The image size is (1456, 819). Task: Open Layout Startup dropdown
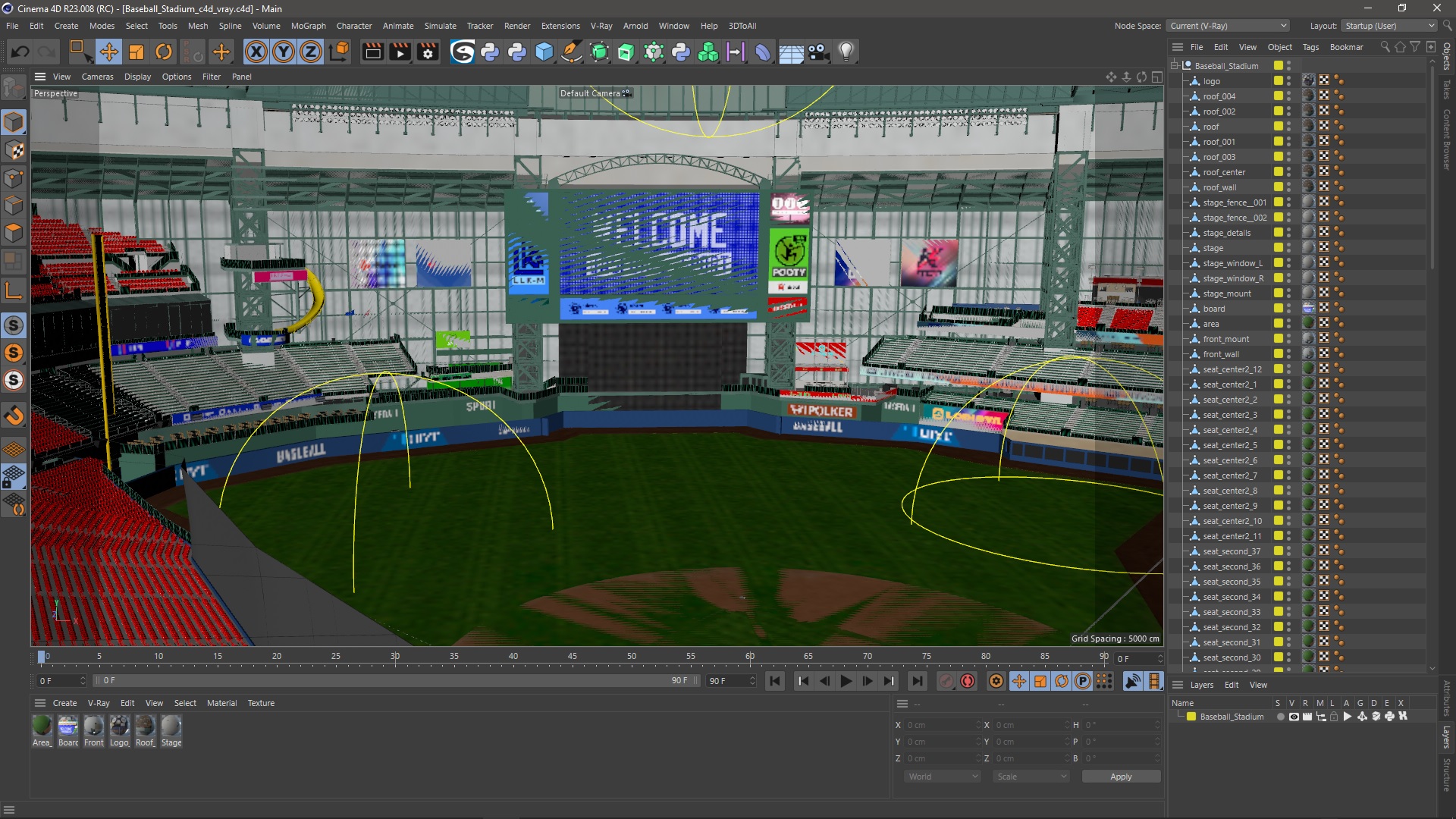tap(1389, 26)
